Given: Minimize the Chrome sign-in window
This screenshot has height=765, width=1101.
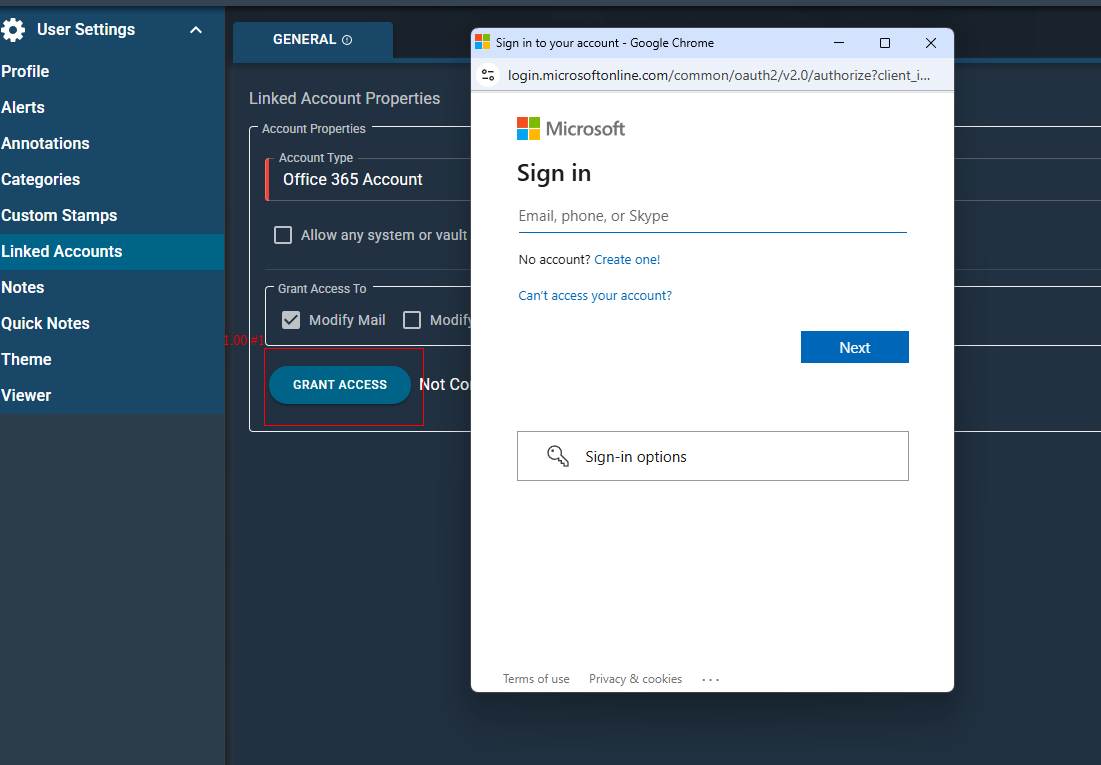Looking at the screenshot, I should point(838,43).
